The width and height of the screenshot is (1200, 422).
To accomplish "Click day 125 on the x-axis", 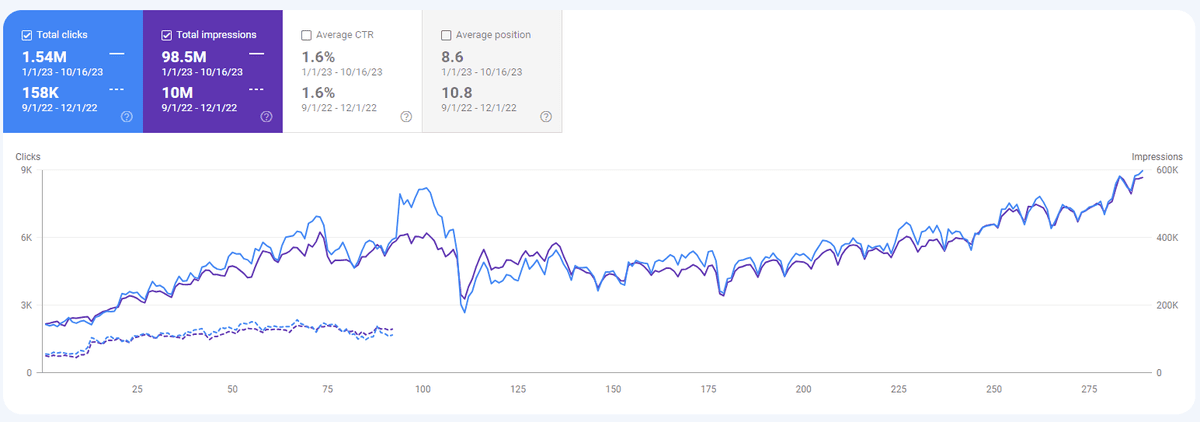I will [518, 389].
